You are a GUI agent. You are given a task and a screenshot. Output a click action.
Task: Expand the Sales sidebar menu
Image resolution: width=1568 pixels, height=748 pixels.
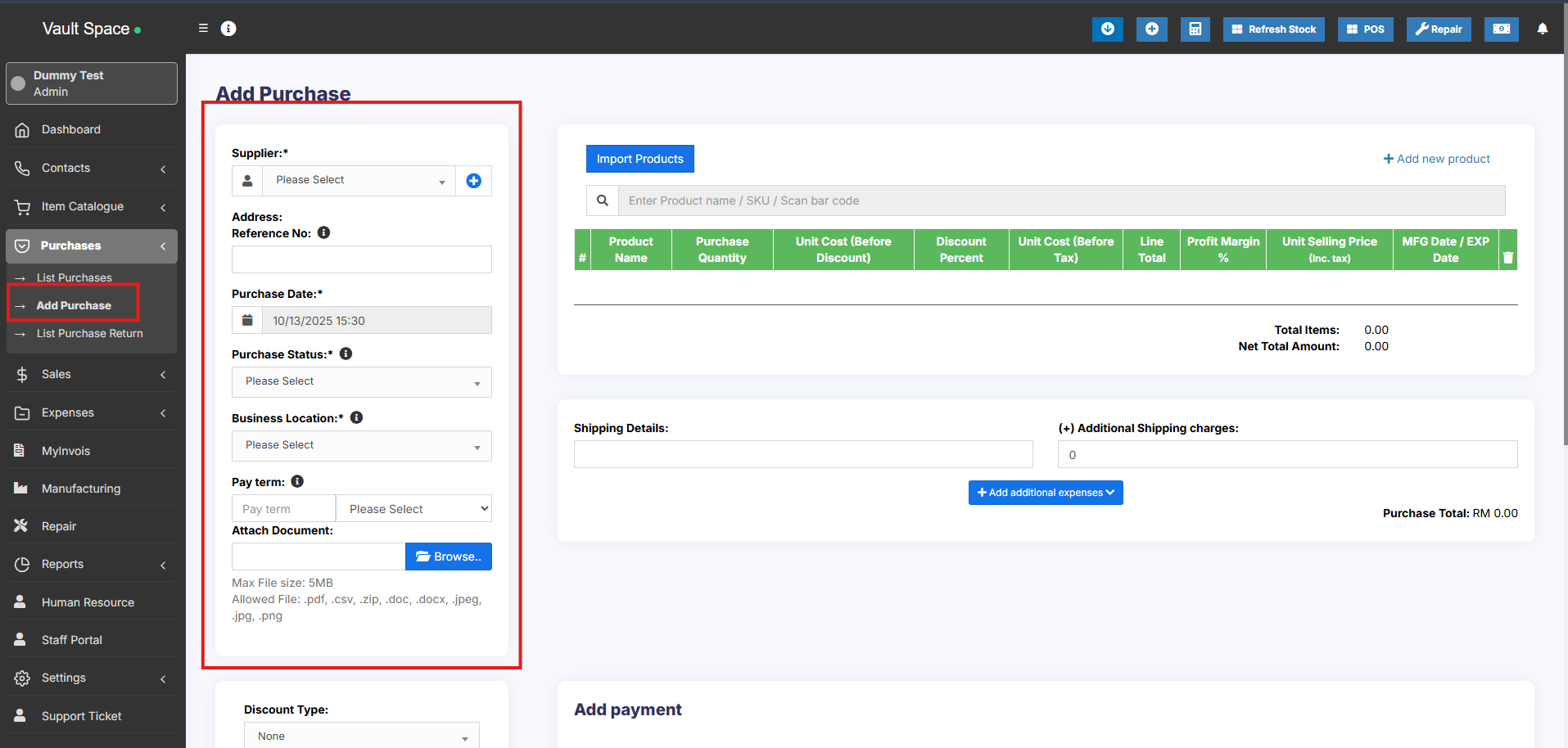(90, 374)
